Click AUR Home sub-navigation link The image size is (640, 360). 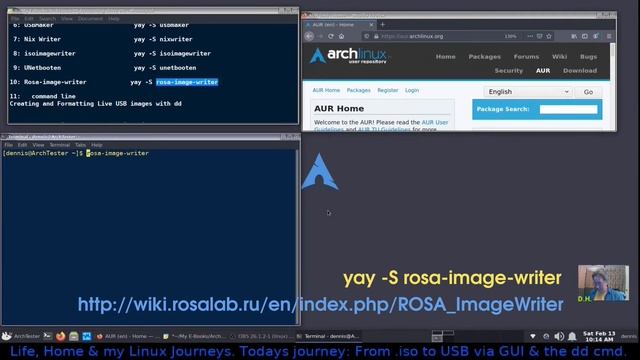click(x=326, y=90)
